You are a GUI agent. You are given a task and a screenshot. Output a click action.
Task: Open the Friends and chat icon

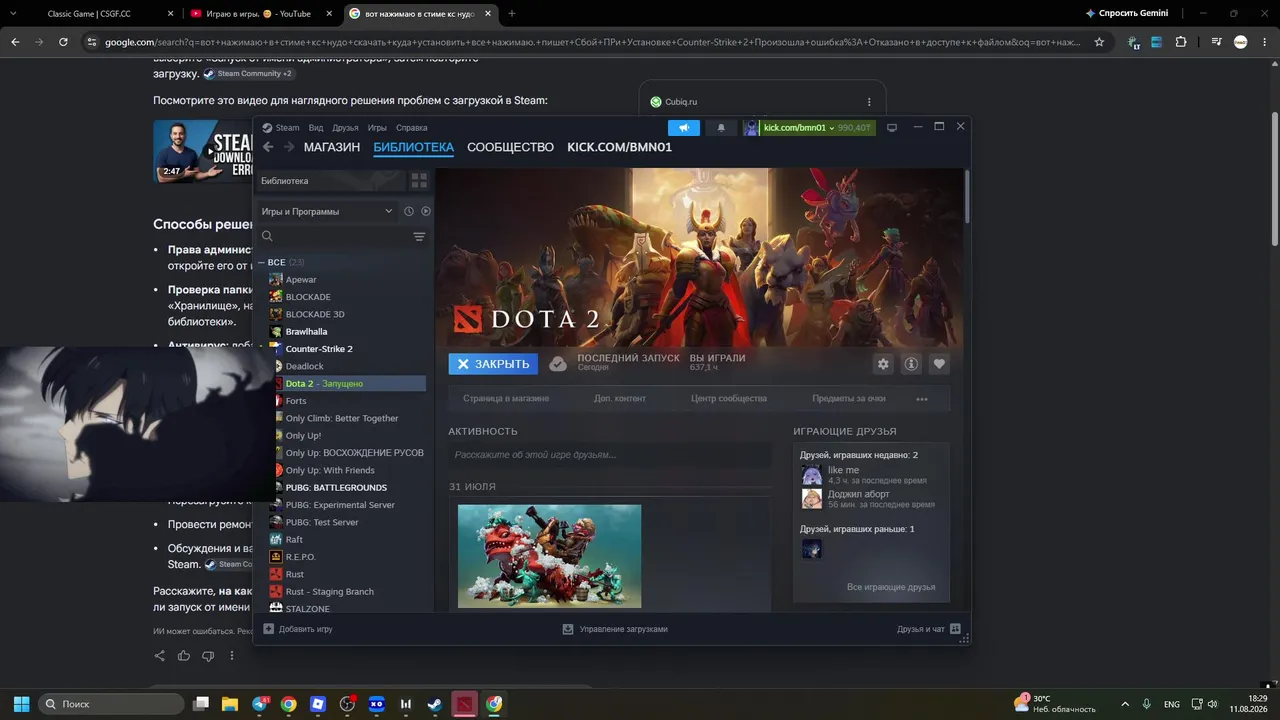pos(955,629)
